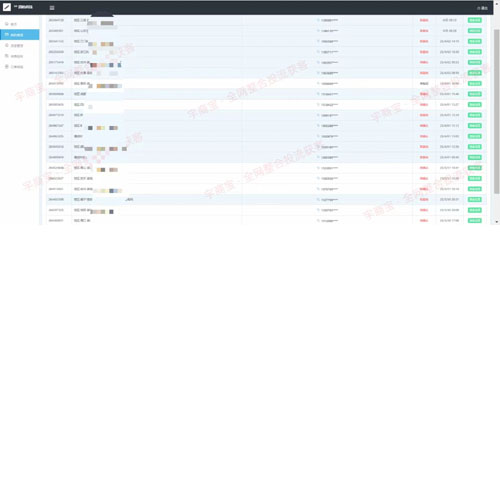Screen dimensions: 500x500
Task: Click the phone icon in the first table row
Action: [318, 20]
